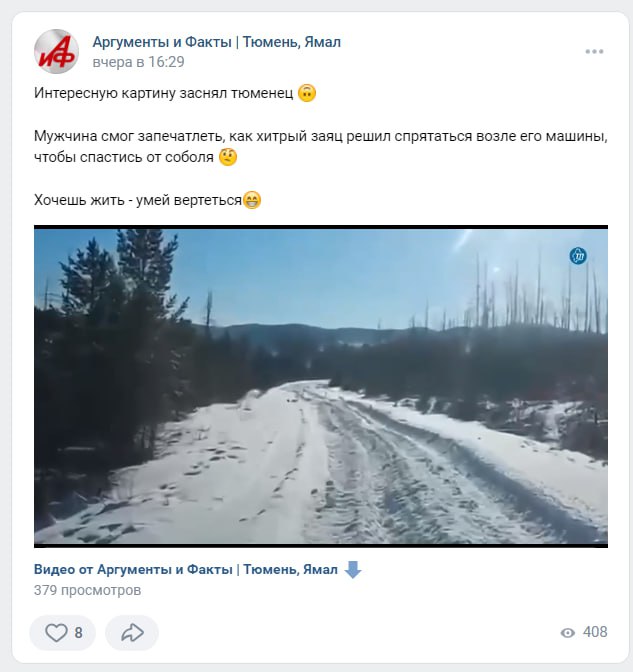Screen dimensions: 633x672
Task: Click the round watermark logo in the video corner
Action: [x=578, y=256]
